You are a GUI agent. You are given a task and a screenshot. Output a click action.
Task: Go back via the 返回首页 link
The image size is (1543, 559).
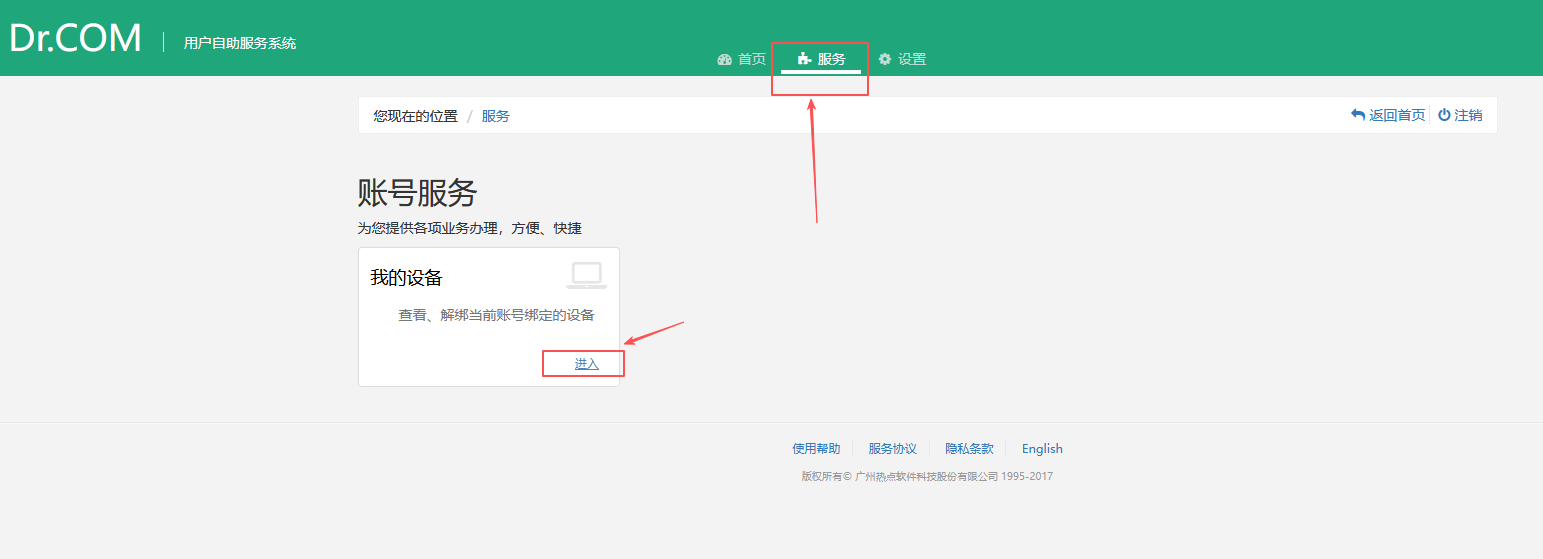[x=1396, y=115]
